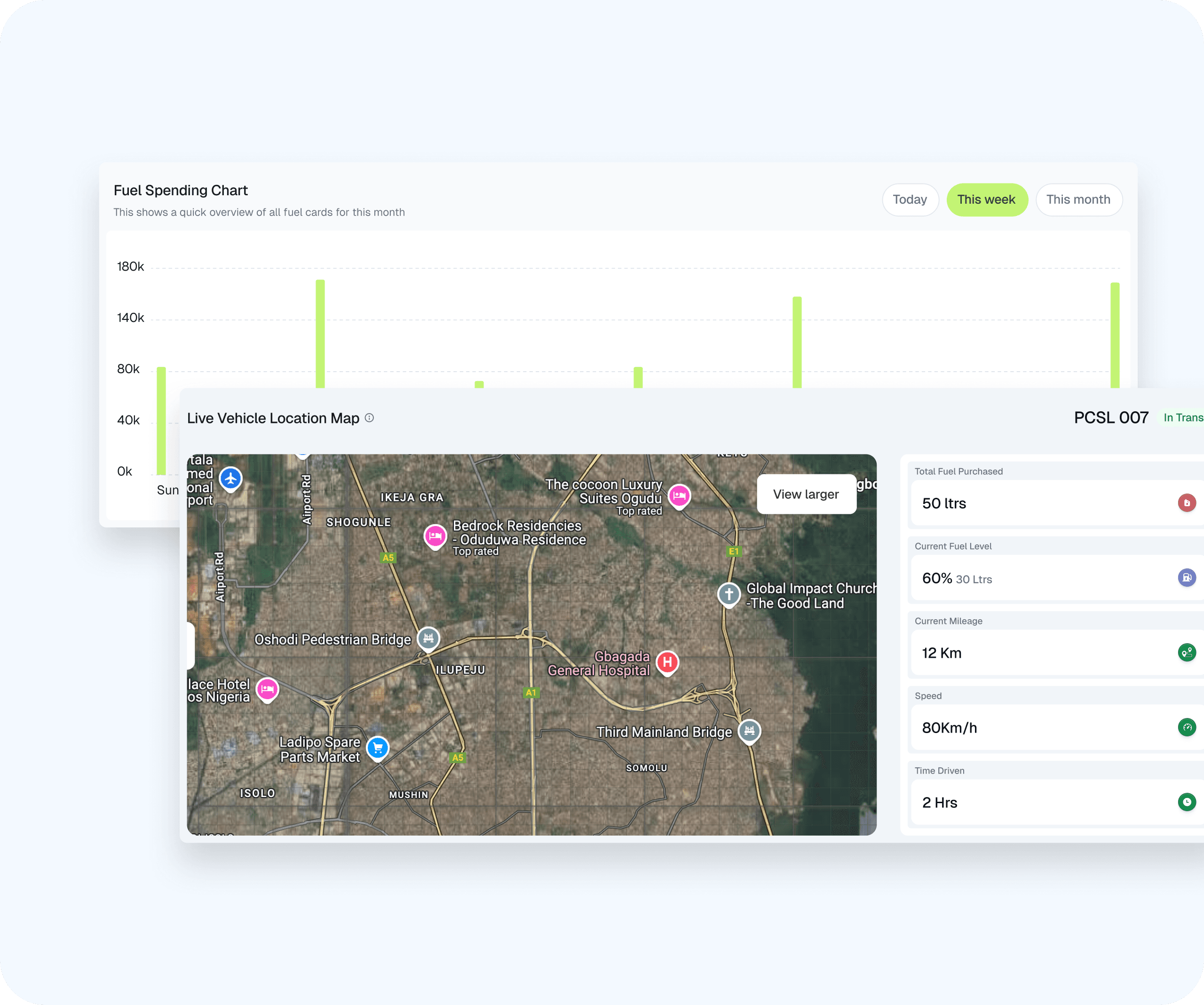
Task: Click the Gbagada General Hospital marker
Action: [x=667, y=662]
